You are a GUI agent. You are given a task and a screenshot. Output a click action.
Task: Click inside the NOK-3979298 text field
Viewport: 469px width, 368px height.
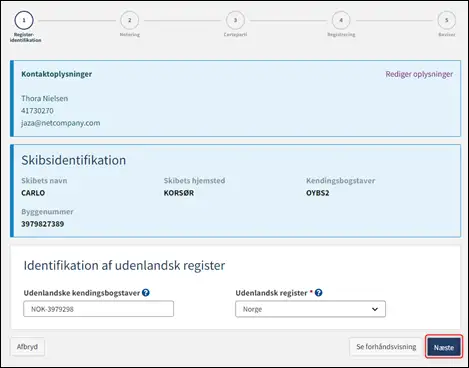click(x=99, y=309)
